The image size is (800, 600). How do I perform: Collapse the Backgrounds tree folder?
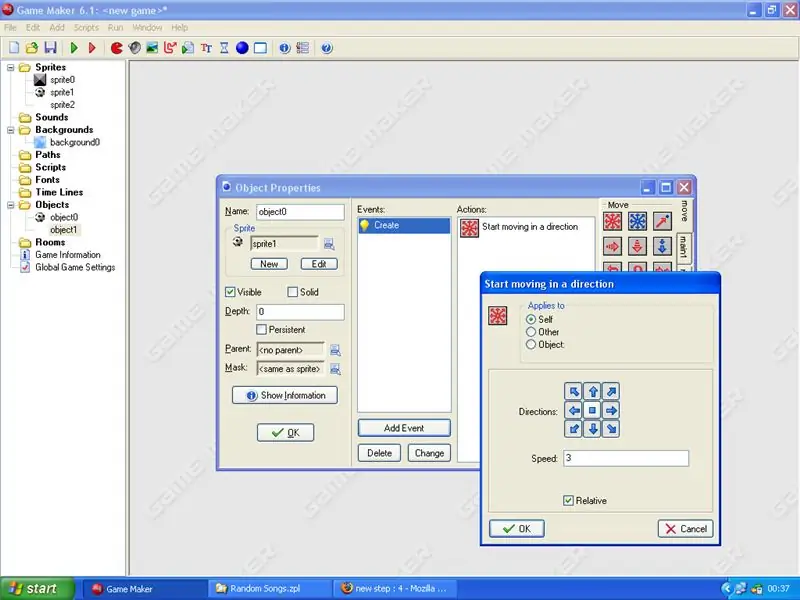point(11,130)
